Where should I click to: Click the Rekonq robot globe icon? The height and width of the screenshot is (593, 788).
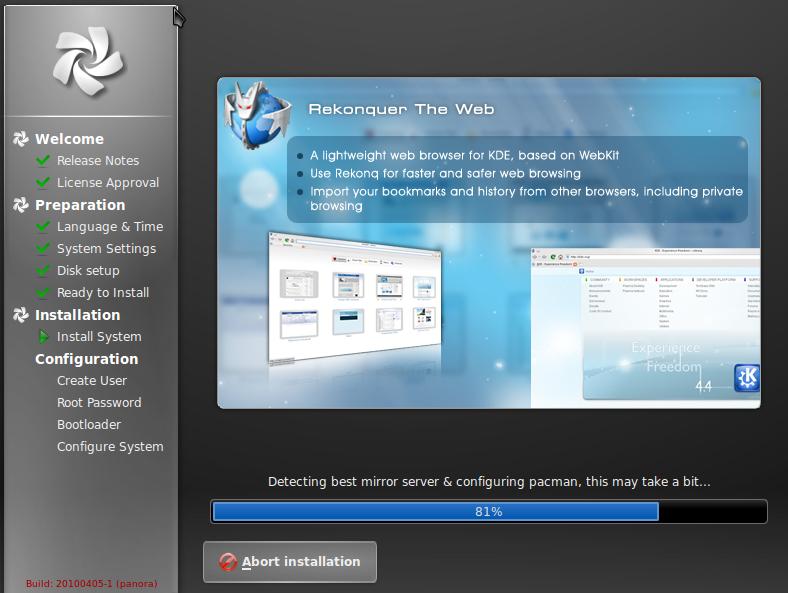(x=254, y=116)
